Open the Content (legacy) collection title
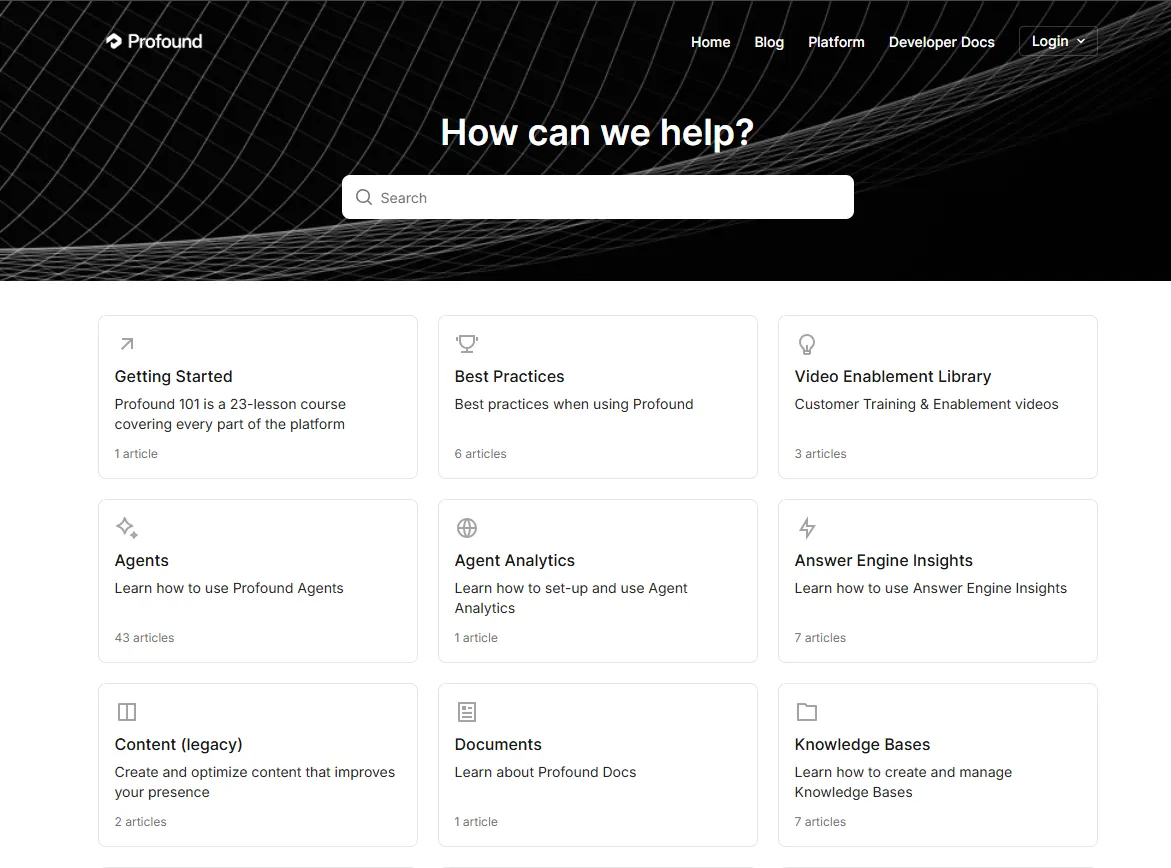Viewport: 1171px width, 868px height. tap(178, 745)
